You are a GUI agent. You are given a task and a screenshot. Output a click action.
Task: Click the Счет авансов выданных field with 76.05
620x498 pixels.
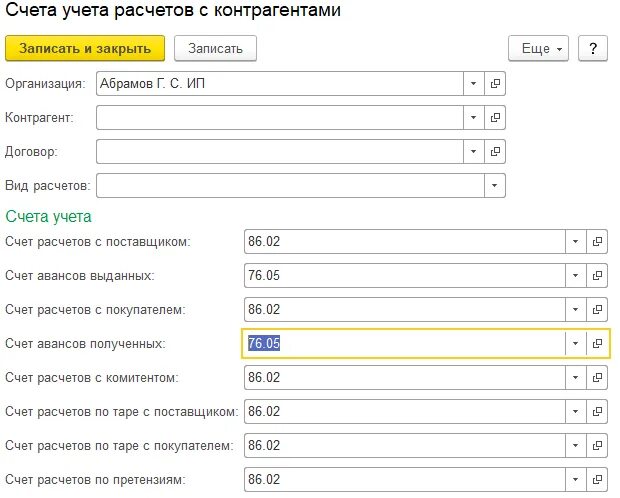pyautogui.click(x=405, y=275)
